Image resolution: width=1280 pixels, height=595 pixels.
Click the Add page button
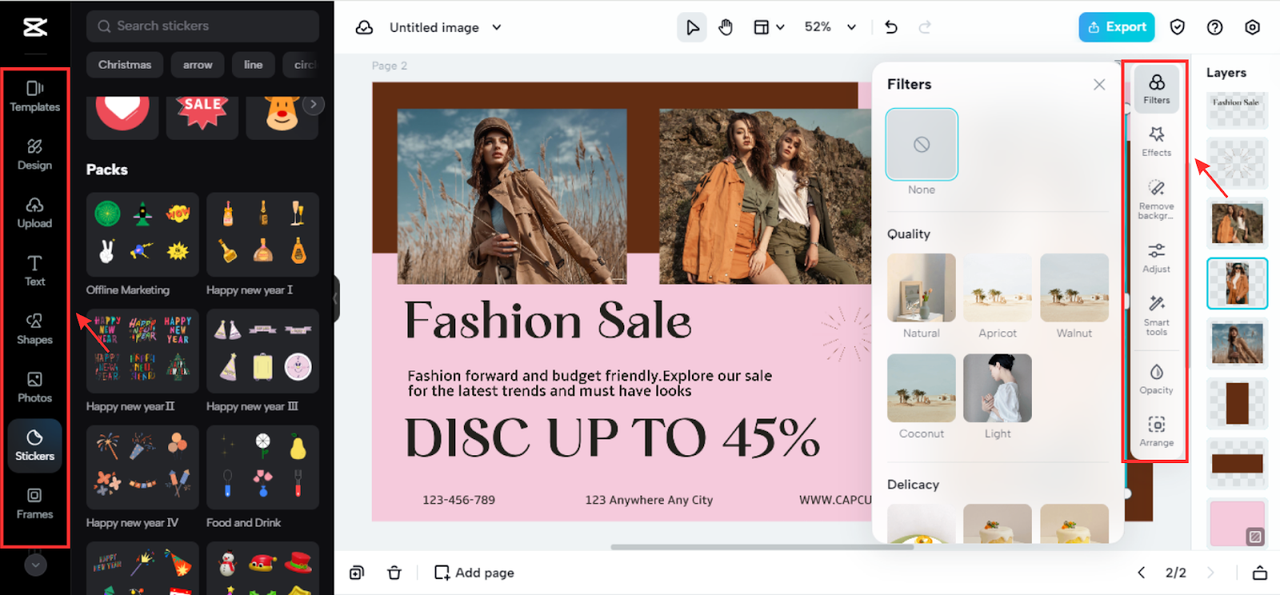[x=474, y=573]
